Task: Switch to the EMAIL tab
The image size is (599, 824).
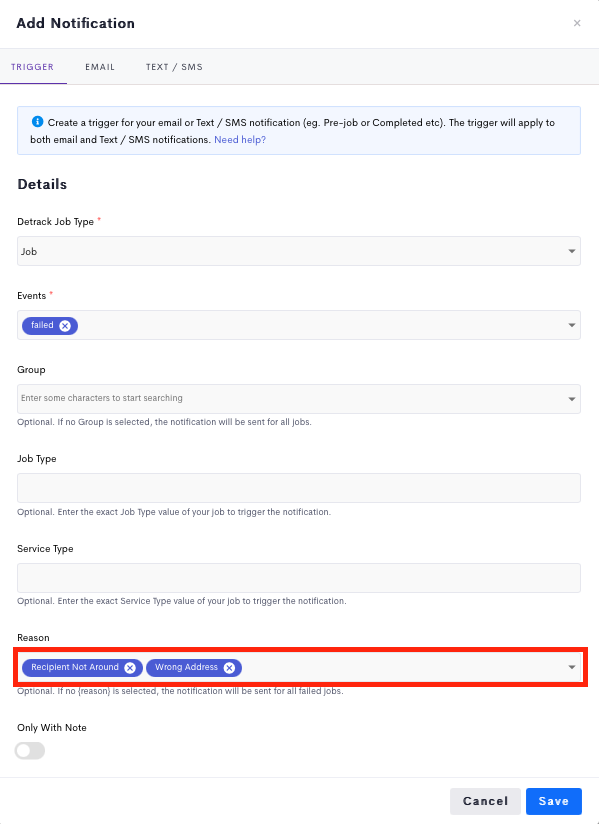Action: click(x=100, y=67)
